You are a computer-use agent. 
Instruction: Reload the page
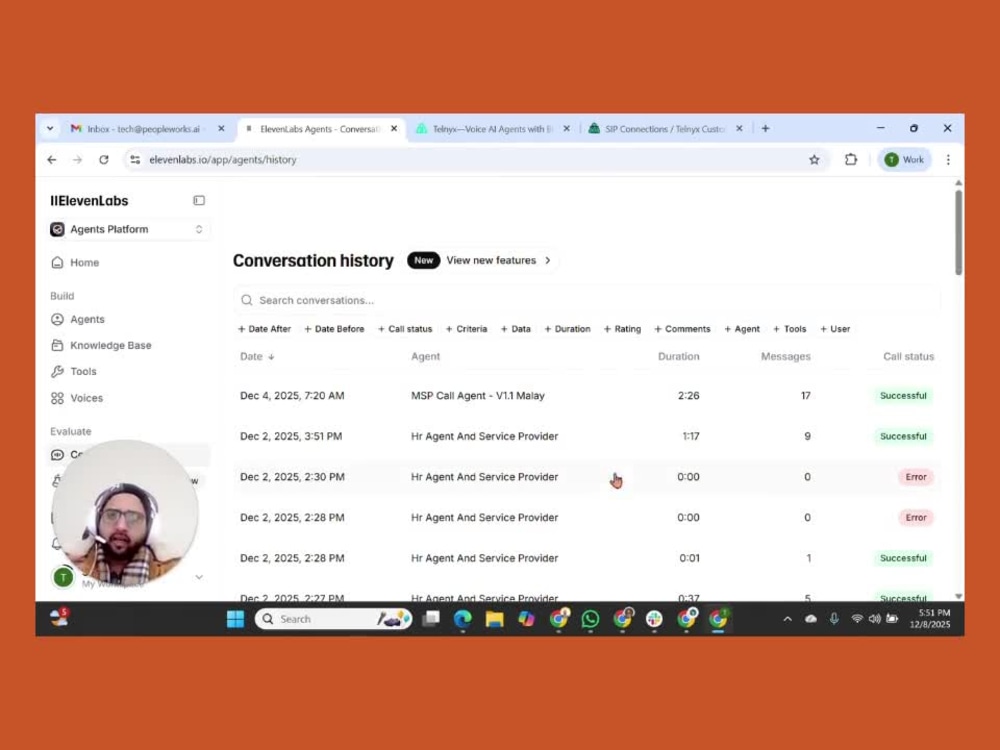pyautogui.click(x=103, y=160)
